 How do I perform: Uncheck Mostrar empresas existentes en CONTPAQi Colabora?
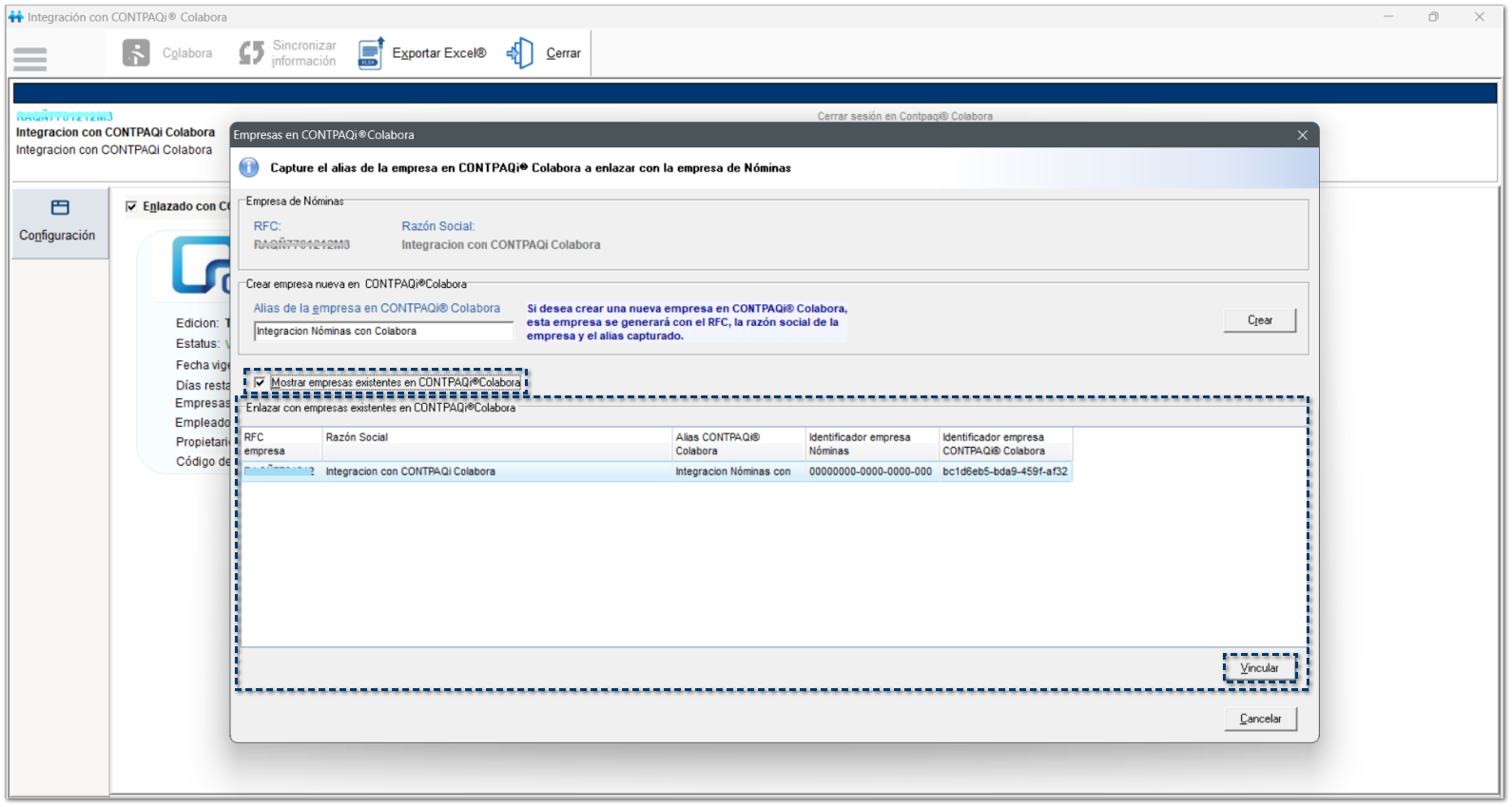pos(260,383)
